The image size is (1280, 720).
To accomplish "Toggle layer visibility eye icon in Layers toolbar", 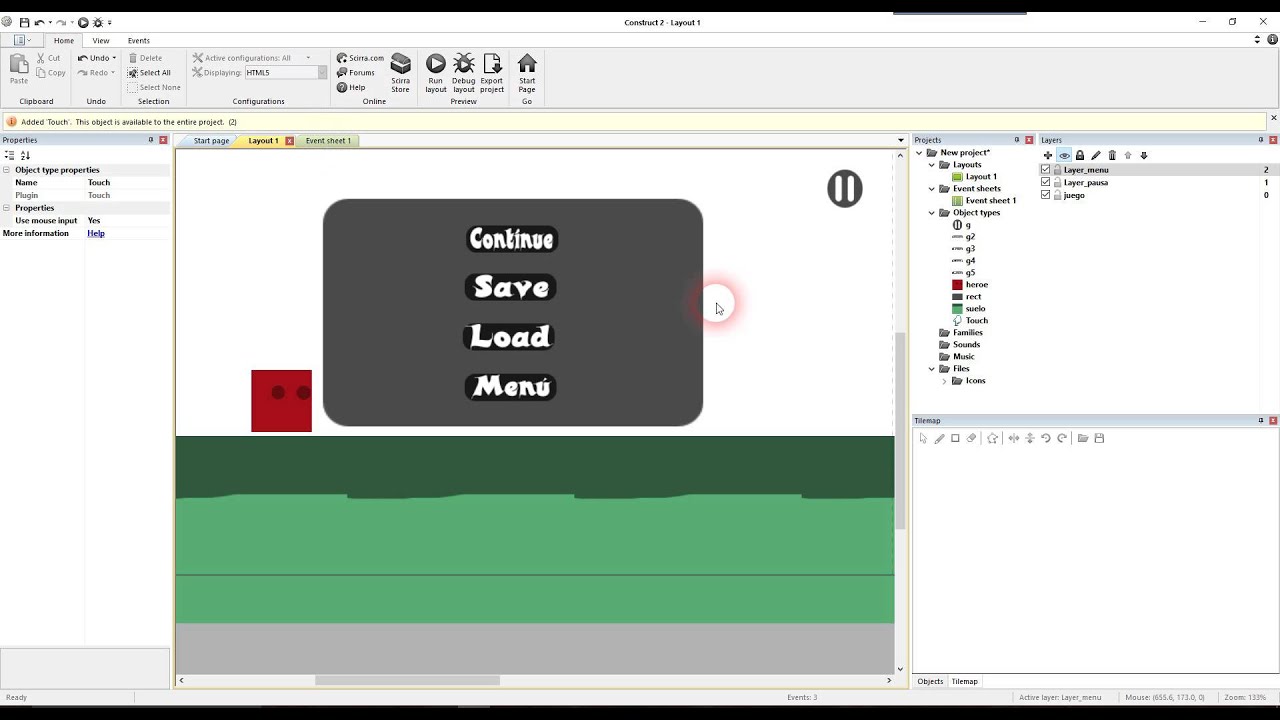I will point(1064,155).
